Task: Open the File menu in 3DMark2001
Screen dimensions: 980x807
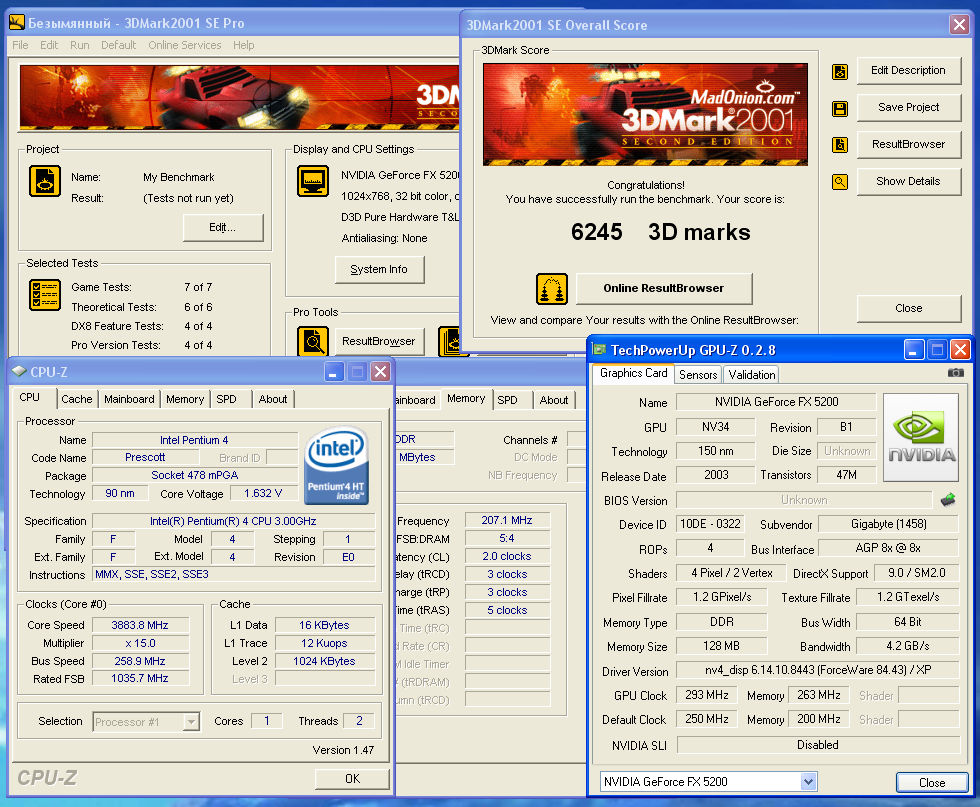Action: tap(20, 45)
